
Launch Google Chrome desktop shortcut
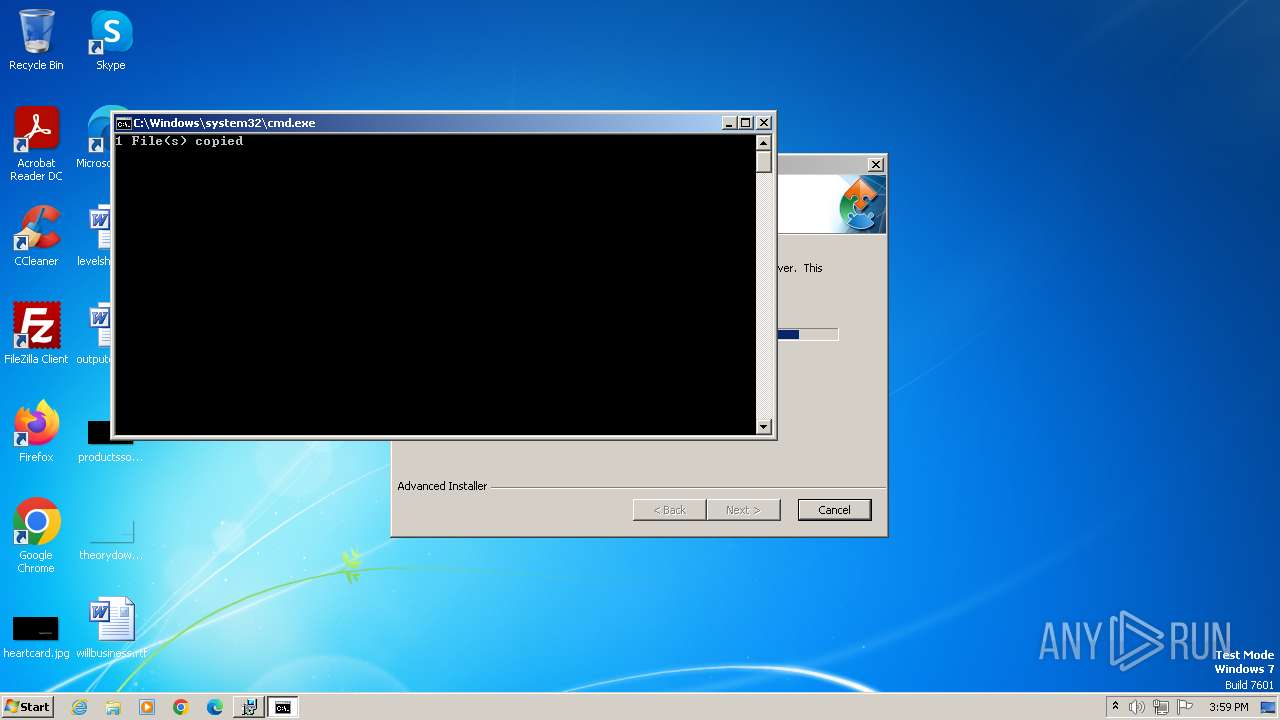[x=36, y=535]
